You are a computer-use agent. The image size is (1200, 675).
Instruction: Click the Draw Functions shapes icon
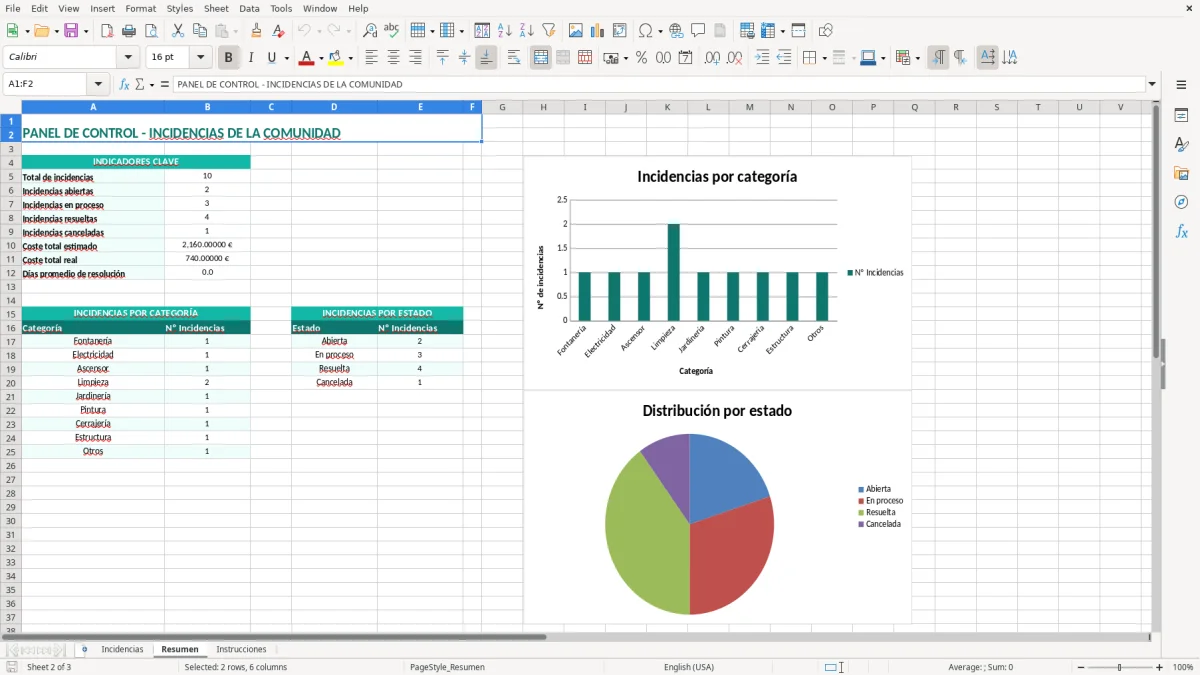(826, 31)
